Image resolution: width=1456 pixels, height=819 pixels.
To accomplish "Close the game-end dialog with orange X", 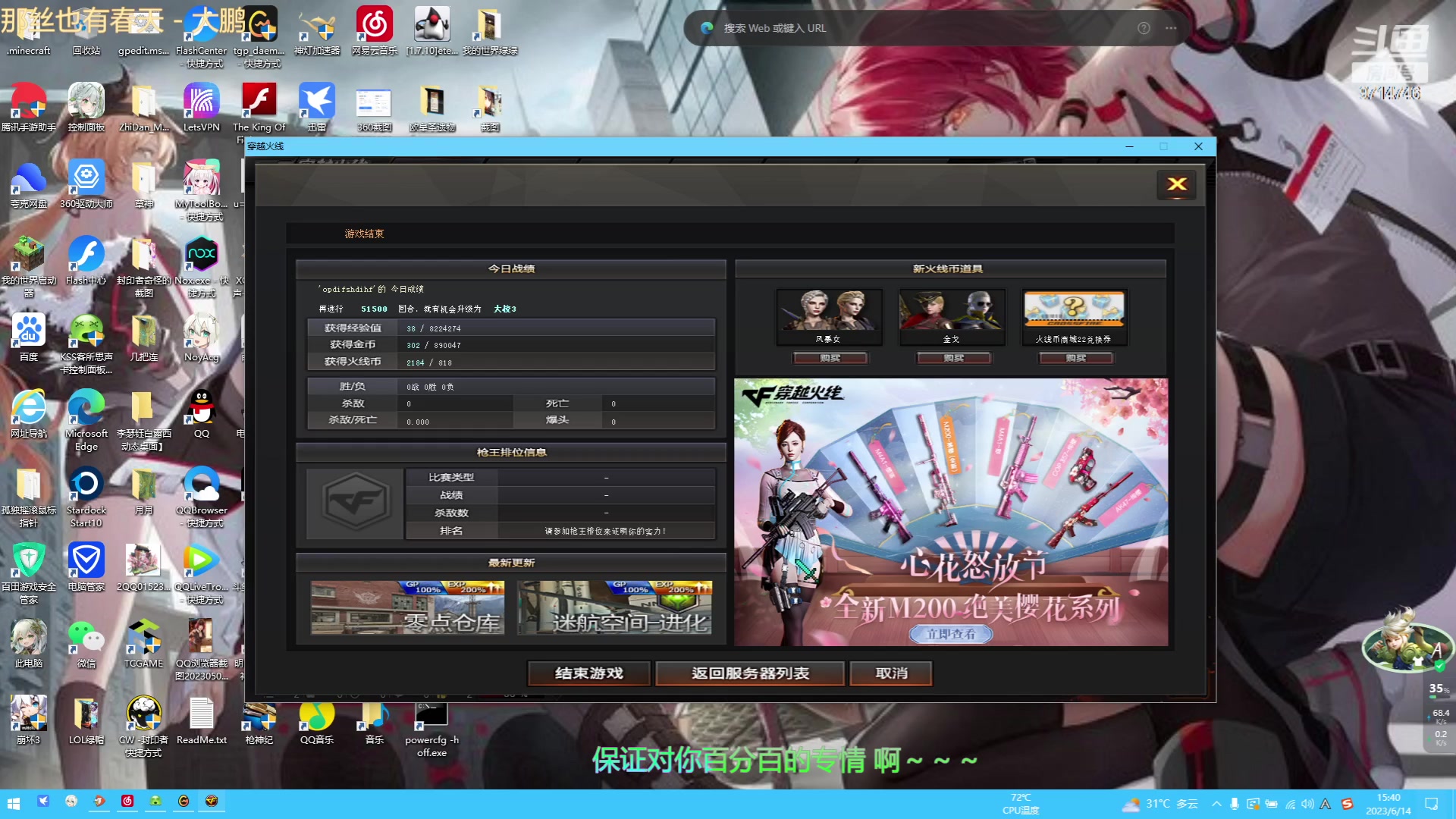I will (x=1177, y=184).
